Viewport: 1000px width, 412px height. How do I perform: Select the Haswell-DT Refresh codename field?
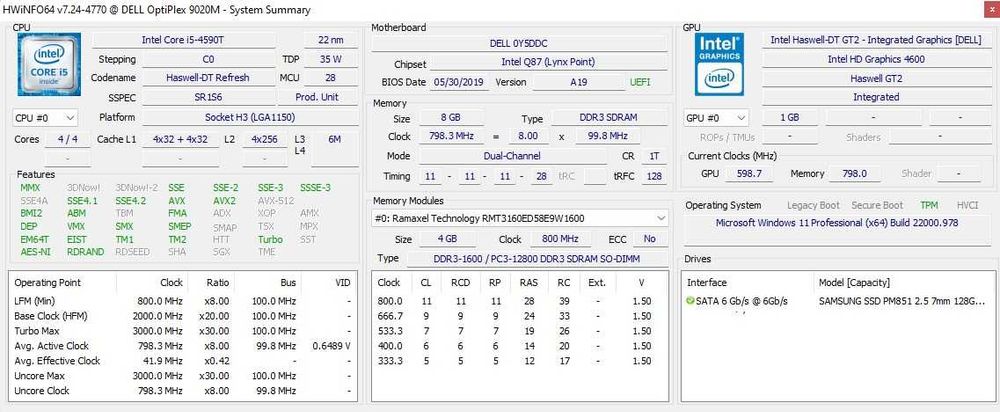[208, 78]
